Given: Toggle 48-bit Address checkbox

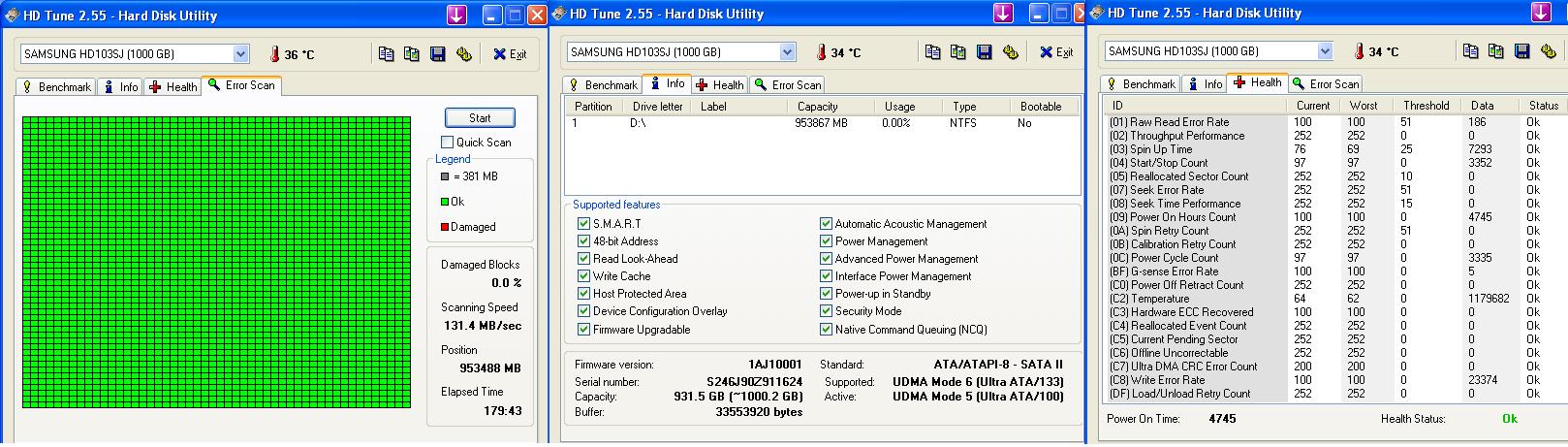Looking at the screenshot, I should 583,240.
